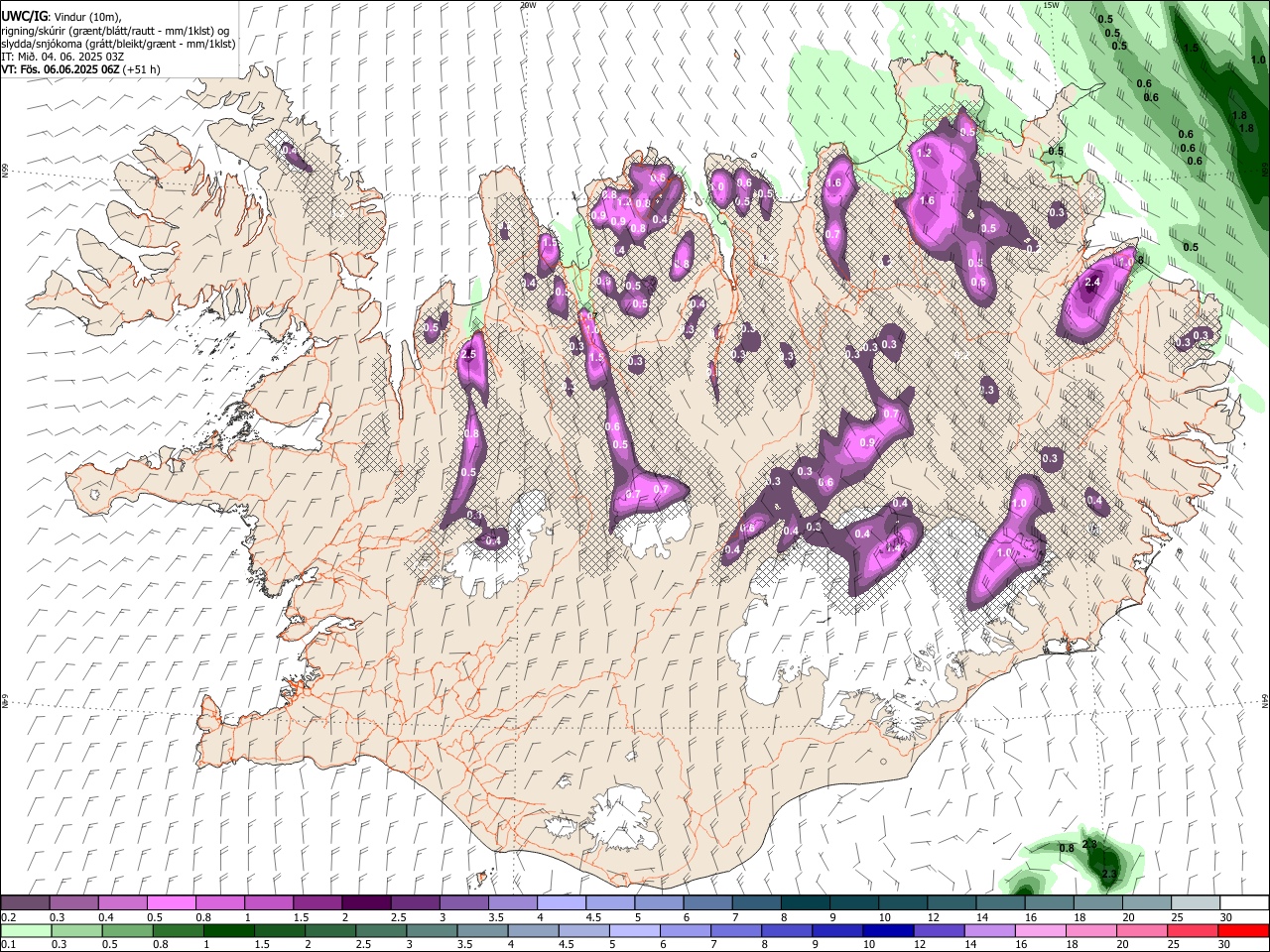Select the deep navy 10–12 rain legend swatch
Screen dimensions: 1270x952
pyautogui.click(x=887, y=930)
